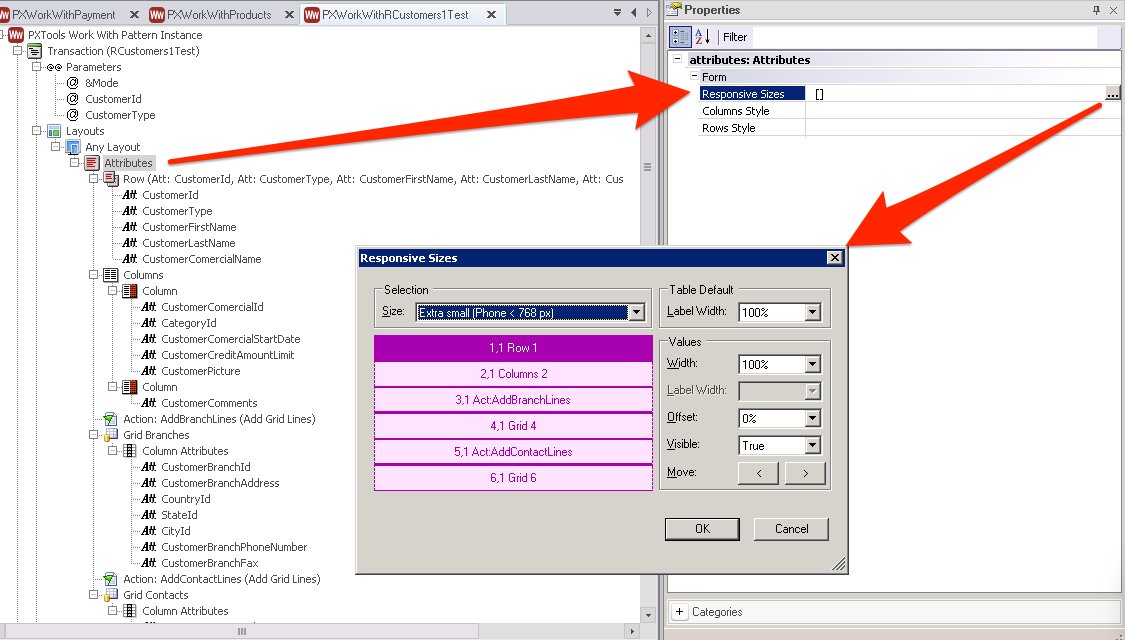Open the Responsive Sizes ellipsis editor button
1125x640 pixels.
click(1112, 94)
